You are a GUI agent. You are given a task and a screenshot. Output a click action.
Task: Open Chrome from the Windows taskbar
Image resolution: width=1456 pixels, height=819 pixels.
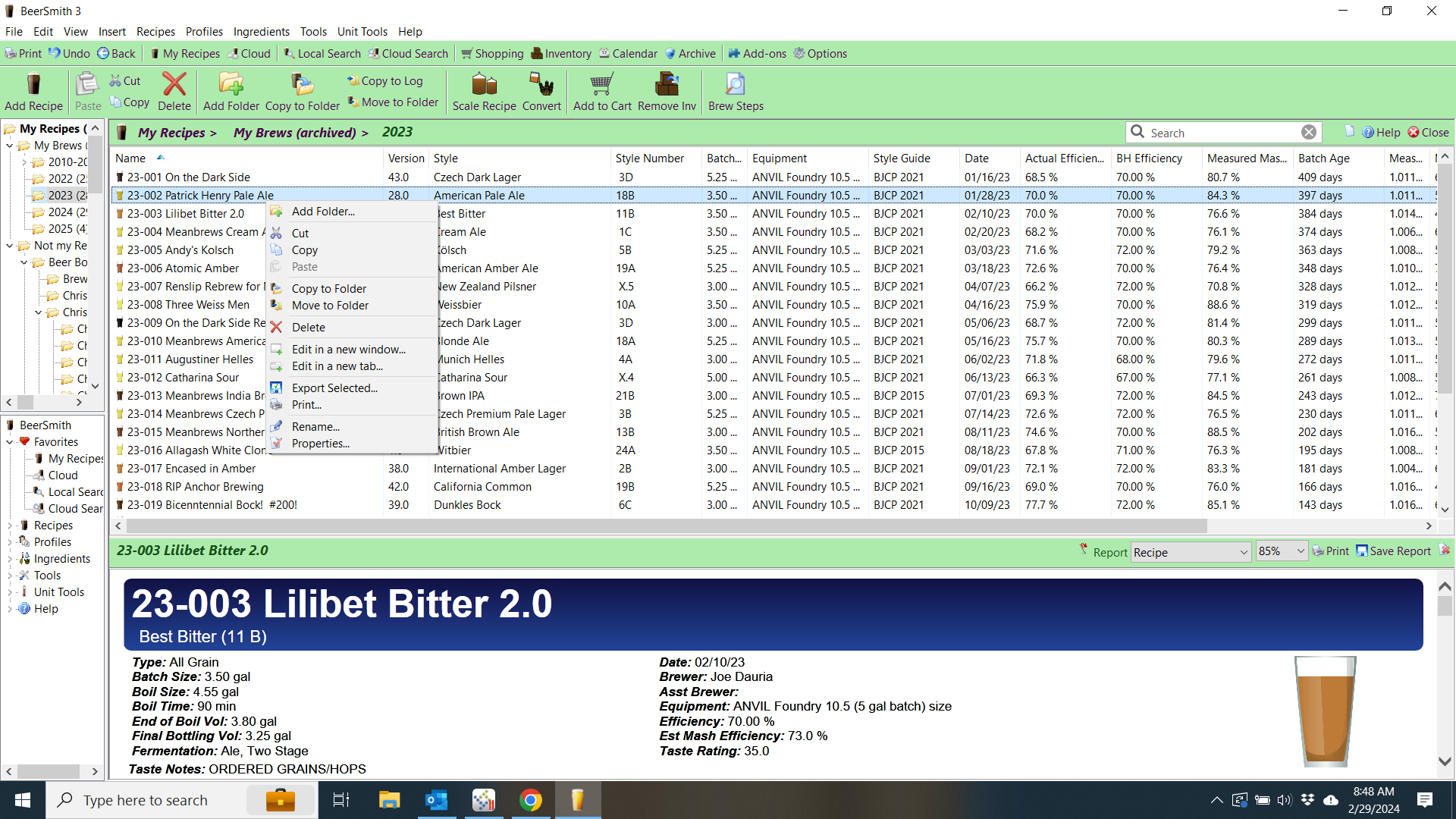click(531, 800)
